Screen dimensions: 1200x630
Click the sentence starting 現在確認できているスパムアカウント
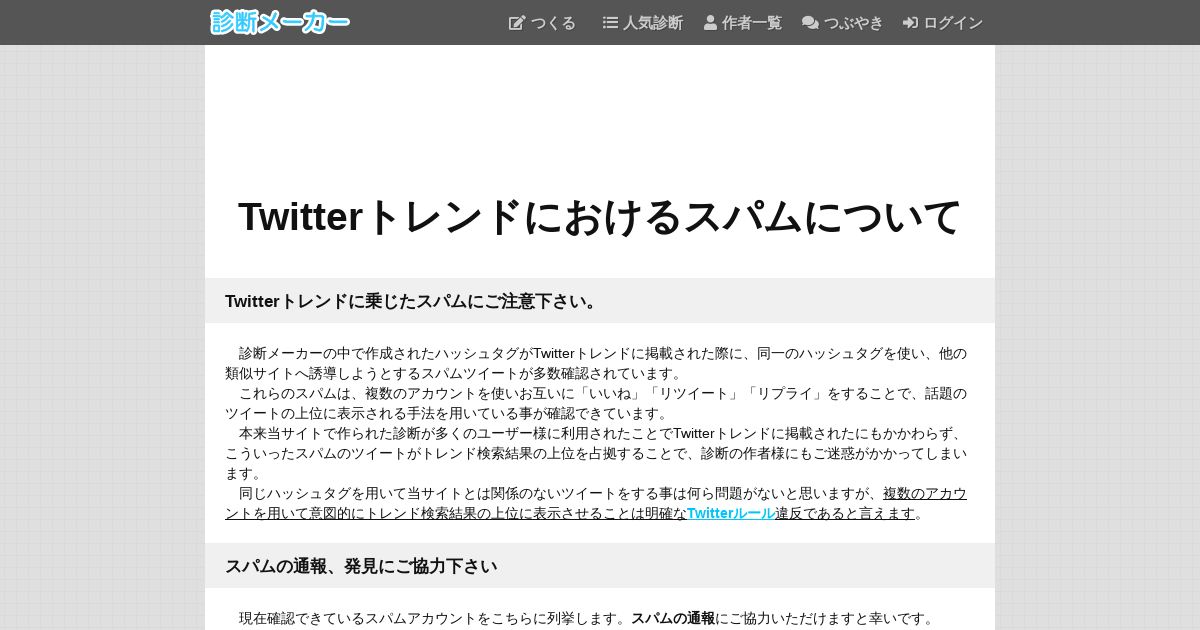tap(435, 618)
